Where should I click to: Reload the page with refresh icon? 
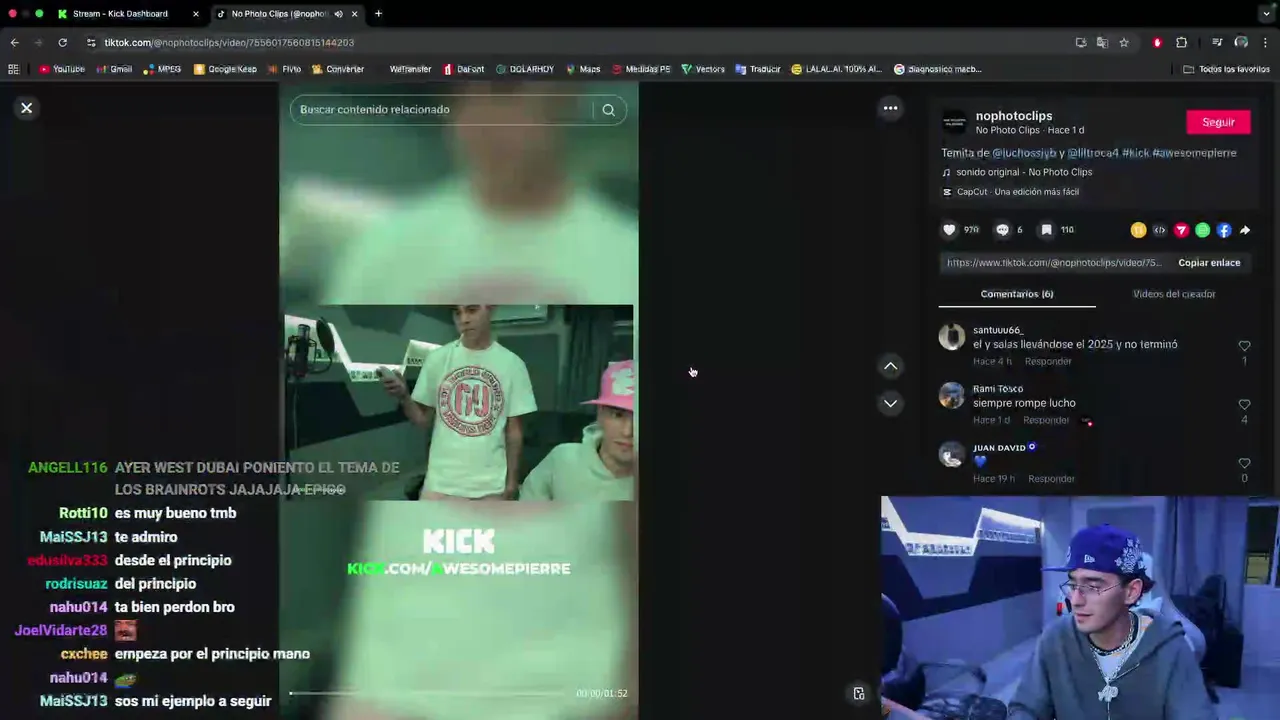click(62, 43)
